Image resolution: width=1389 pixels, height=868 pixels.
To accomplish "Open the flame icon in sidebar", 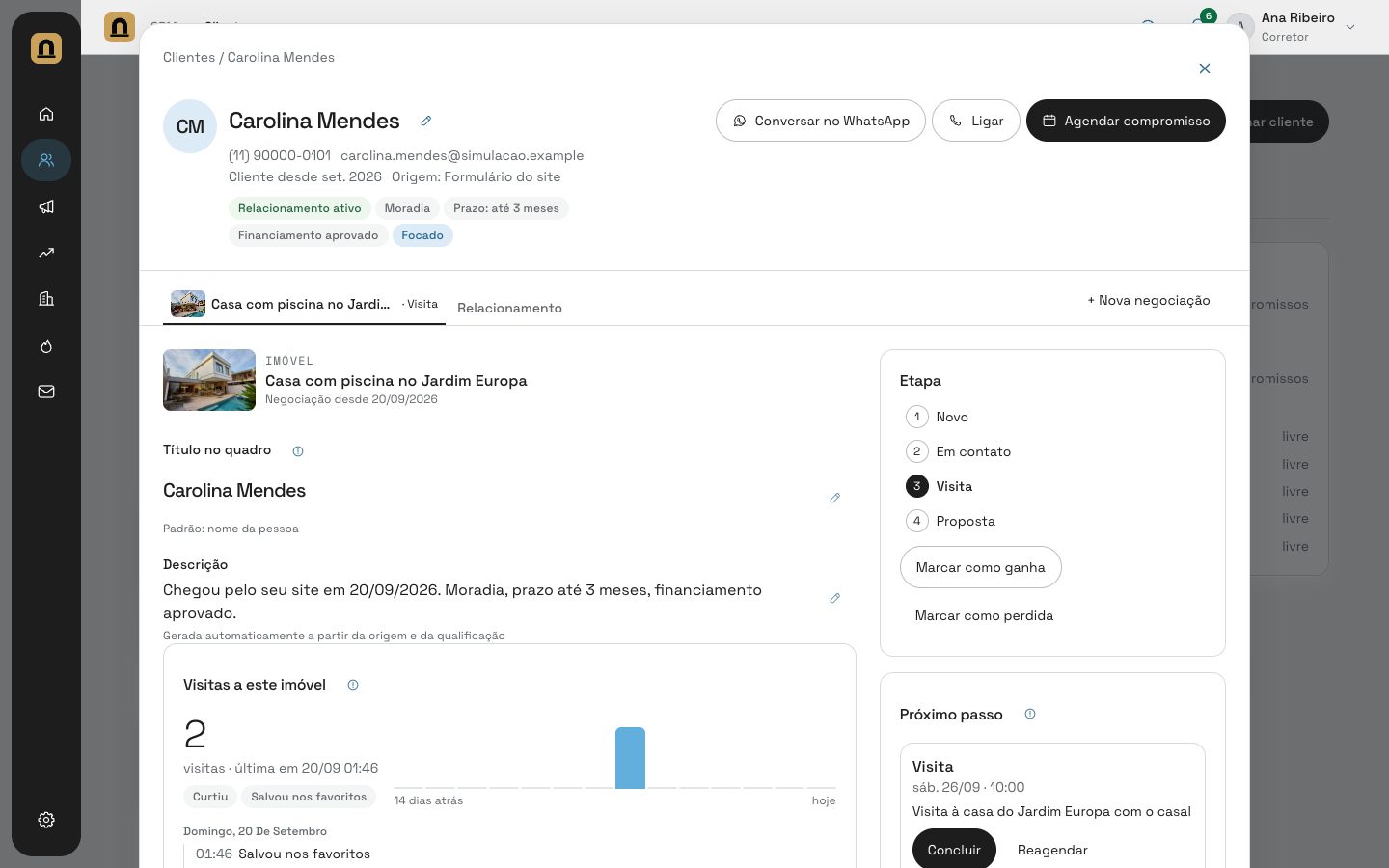I will 46,346.
